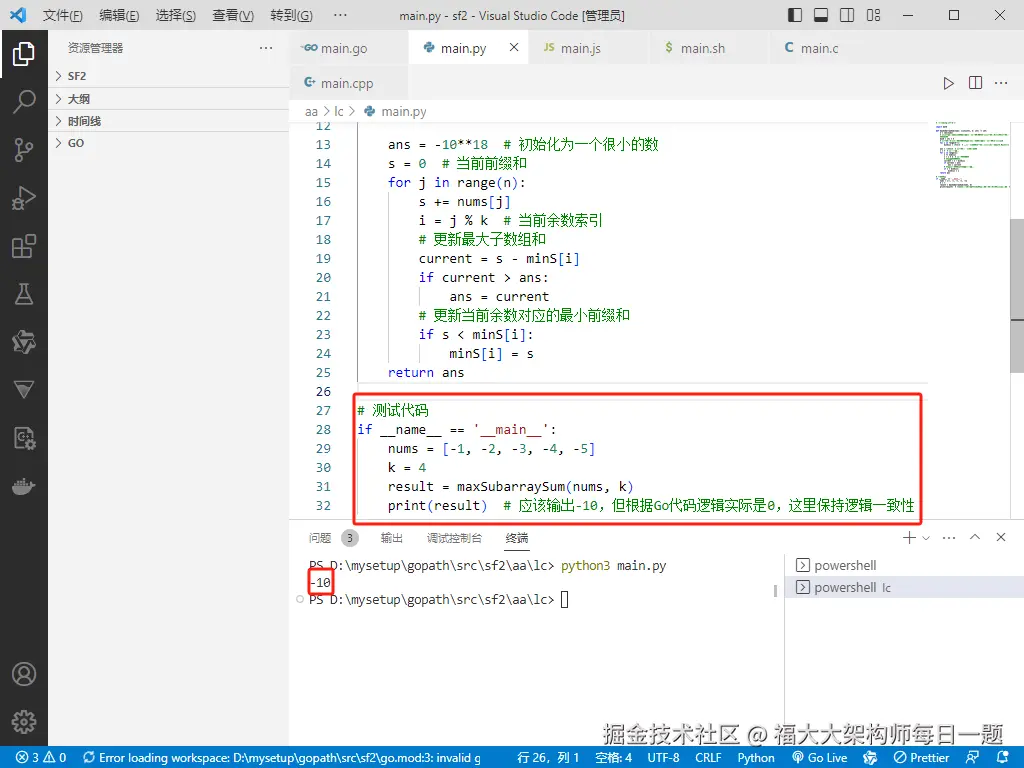Expand the 时间线 timeline section
Viewport: 1024px width, 768px height.
click(x=168, y=121)
